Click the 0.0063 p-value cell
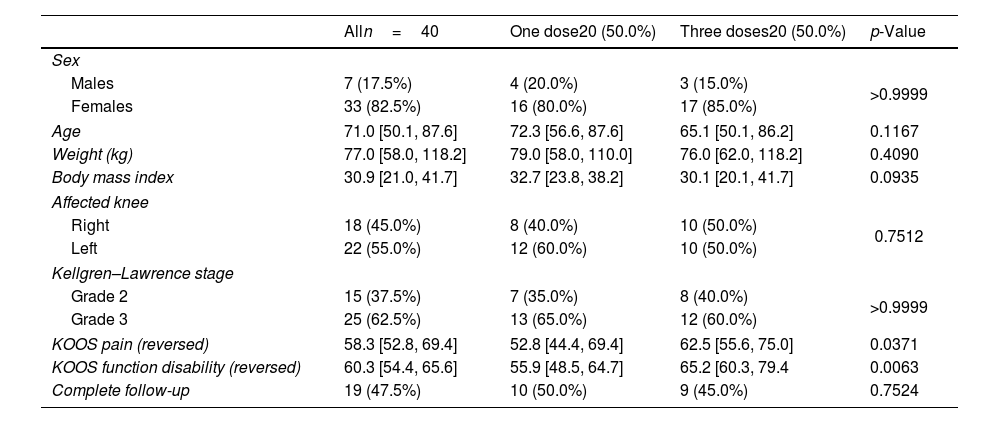 [x=892, y=366]
